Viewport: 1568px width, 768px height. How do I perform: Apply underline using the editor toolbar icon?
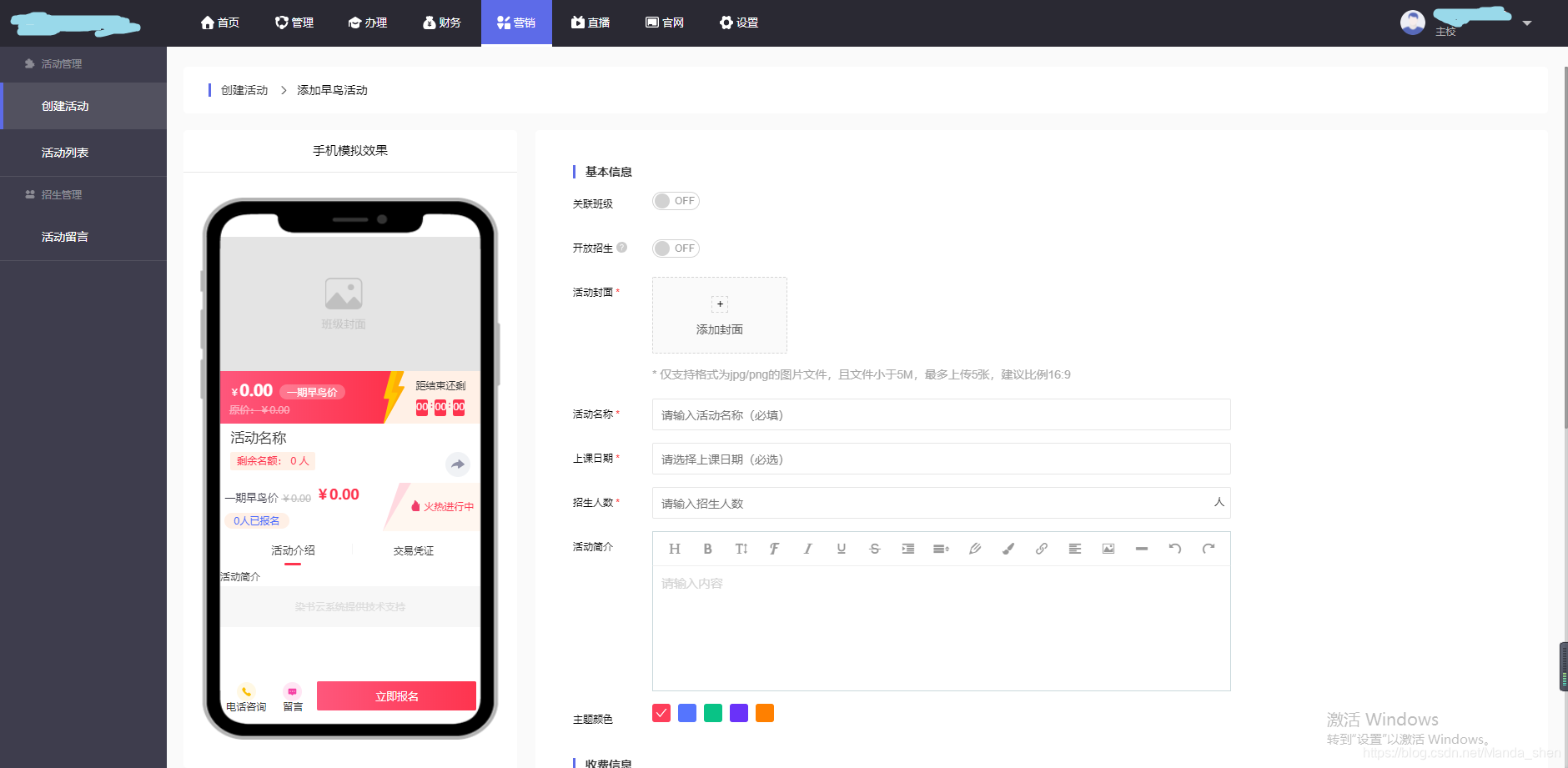(841, 548)
